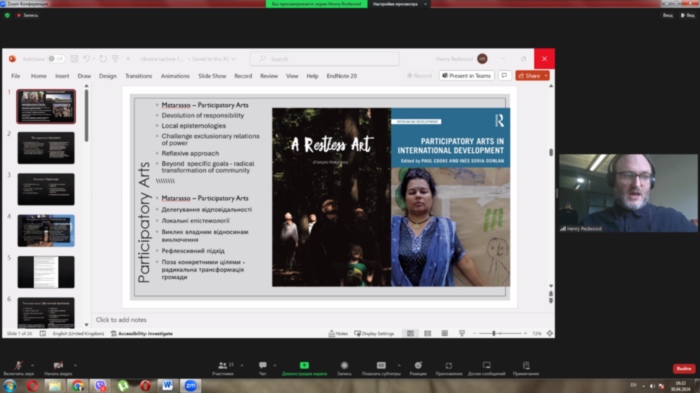Click the Undo arrow icon
Screen dimensions: 700x393
[87, 59]
